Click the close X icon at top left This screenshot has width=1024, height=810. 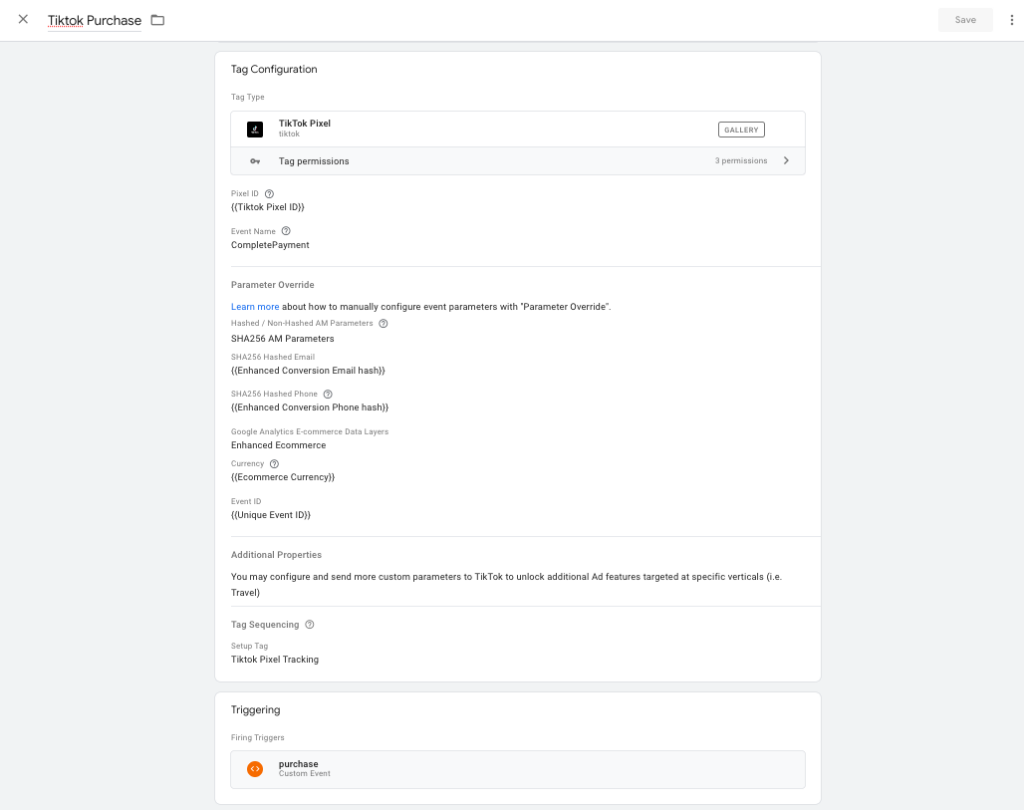(23, 20)
